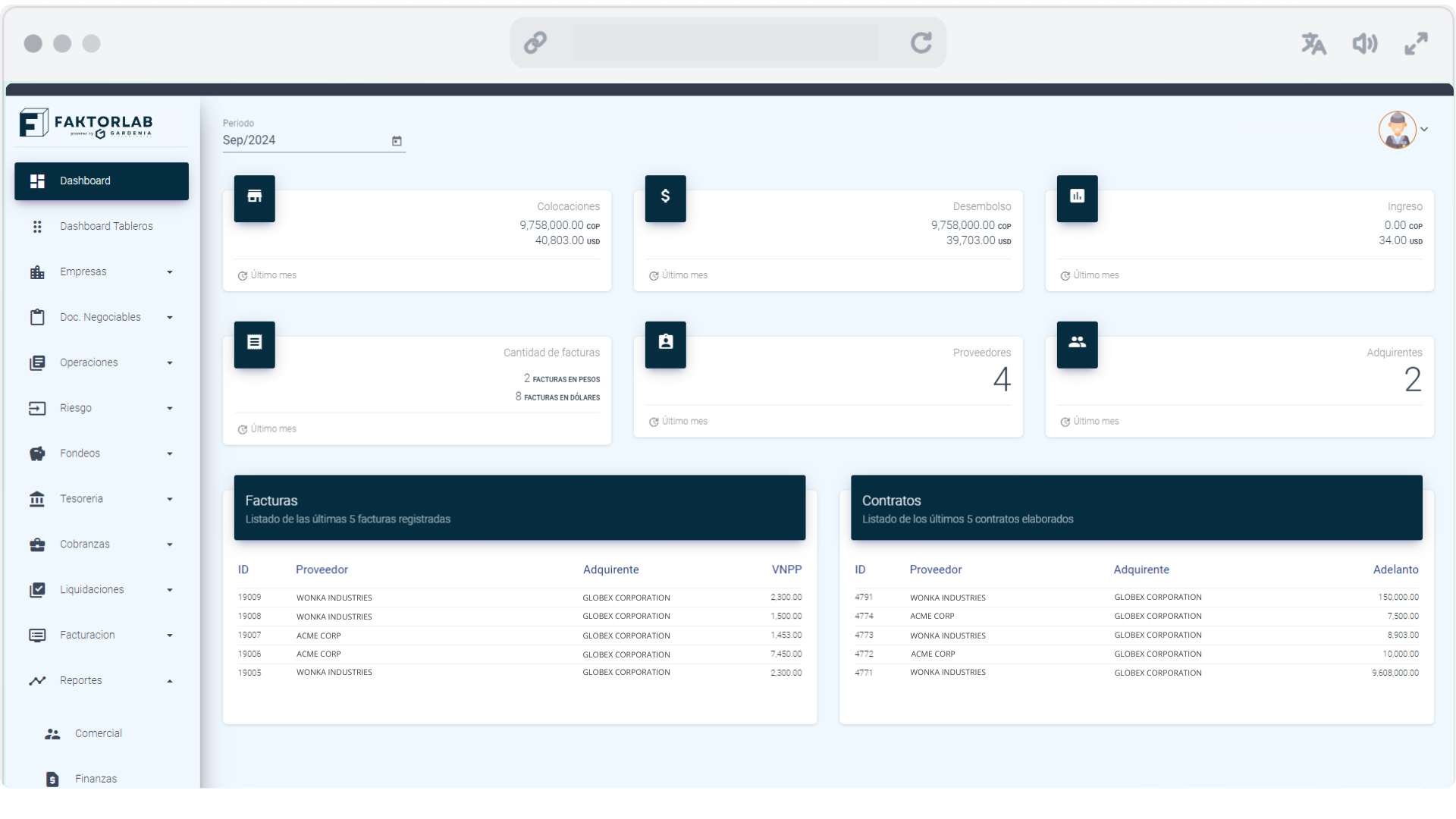The height and width of the screenshot is (819, 1456).
Task: Expand the Operaciones menu arrow
Action: [x=170, y=363]
